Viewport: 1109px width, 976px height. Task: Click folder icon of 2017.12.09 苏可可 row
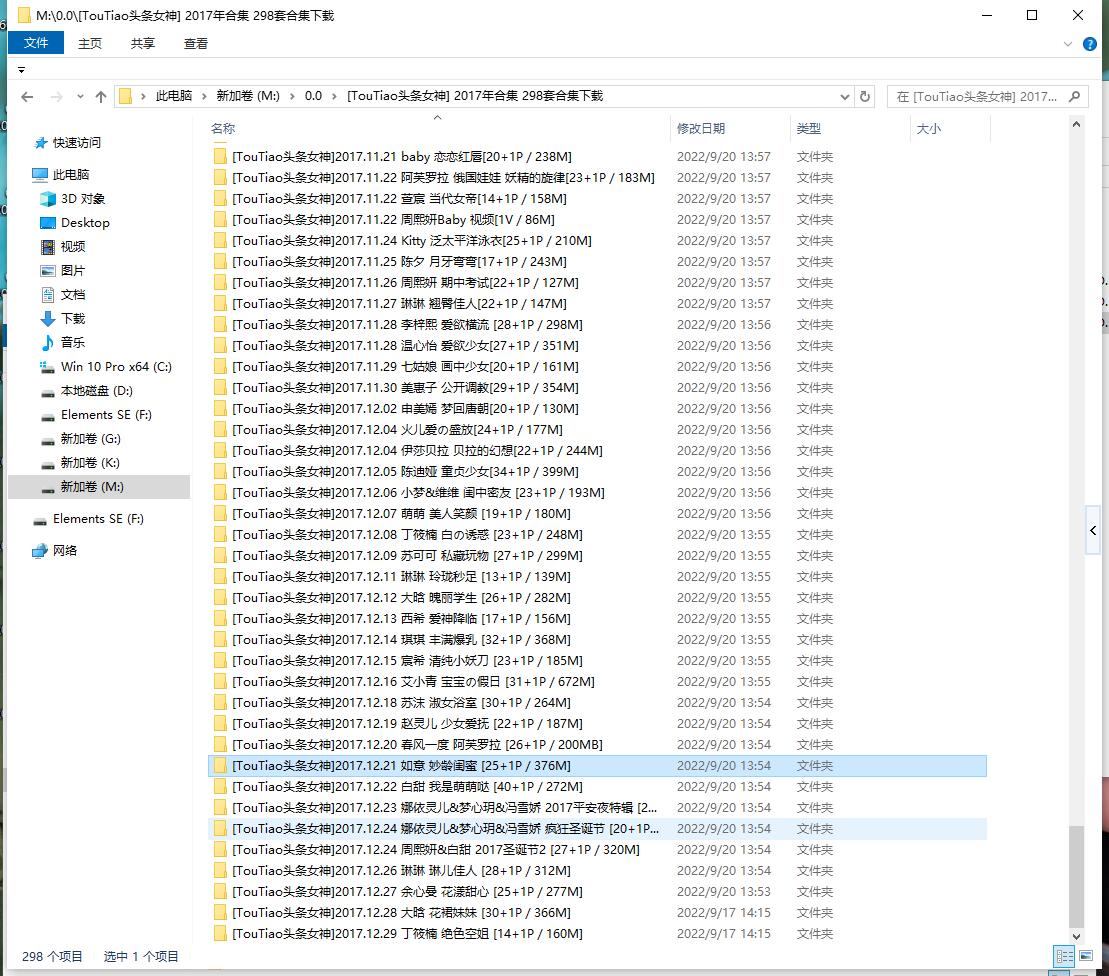coord(220,556)
